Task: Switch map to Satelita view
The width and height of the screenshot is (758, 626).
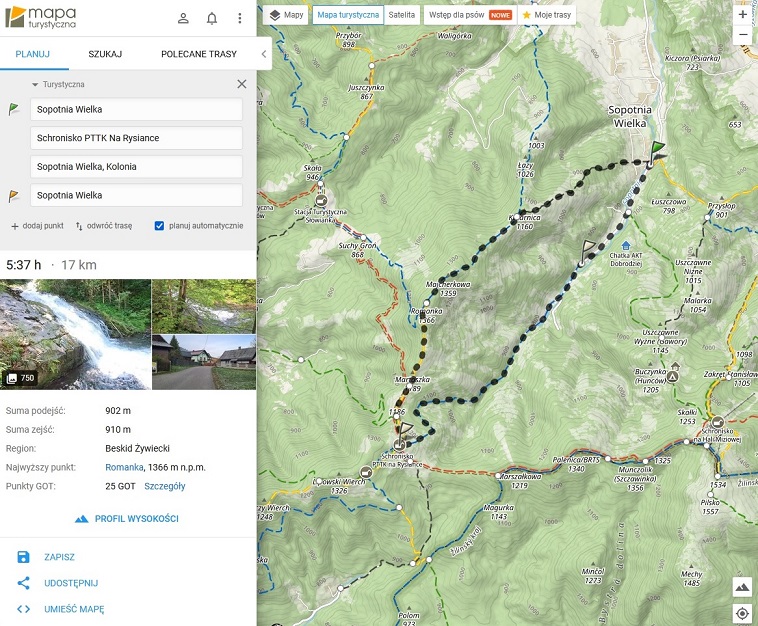Action: pos(401,15)
